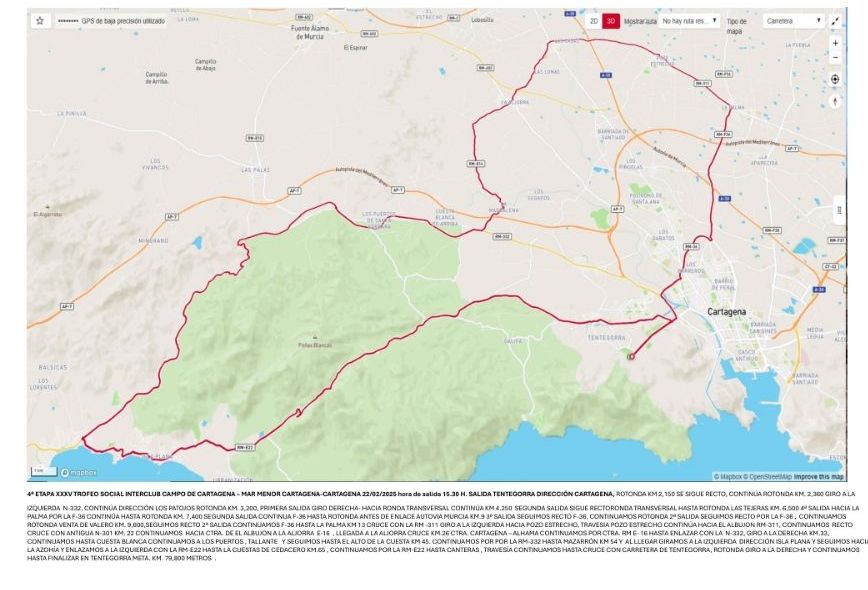The width and height of the screenshot is (868, 590).
Task: Click the Fuente Álamo de Murcia label
Action: pos(310,32)
